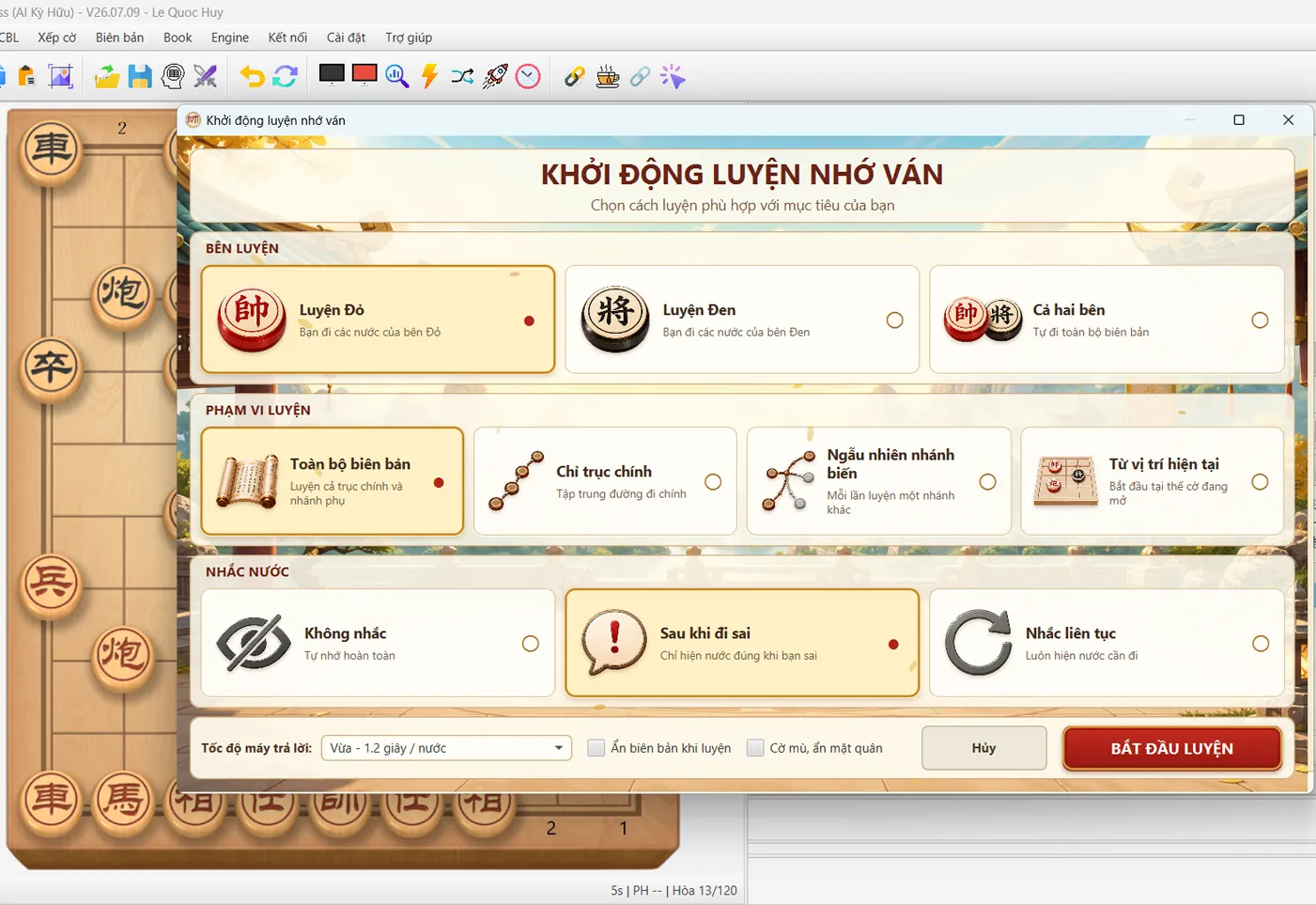Select the Luyện Đỏ option
Screen dimensions: 1316x905
378,320
